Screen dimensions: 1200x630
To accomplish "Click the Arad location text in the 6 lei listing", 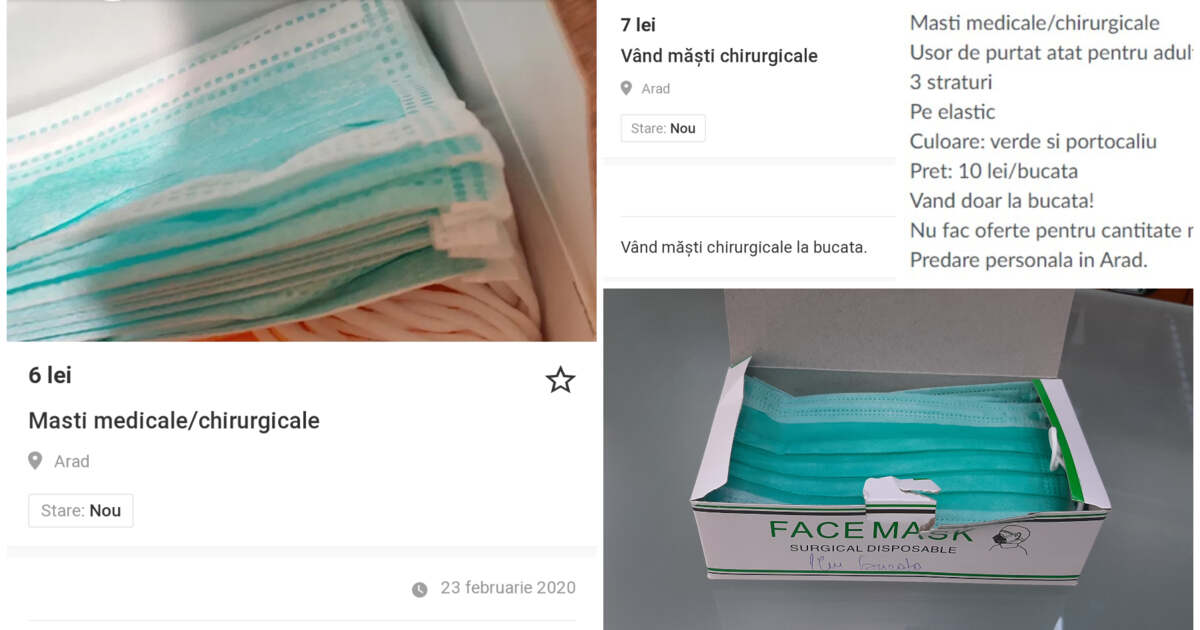I will pyautogui.click(x=72, y=461).
